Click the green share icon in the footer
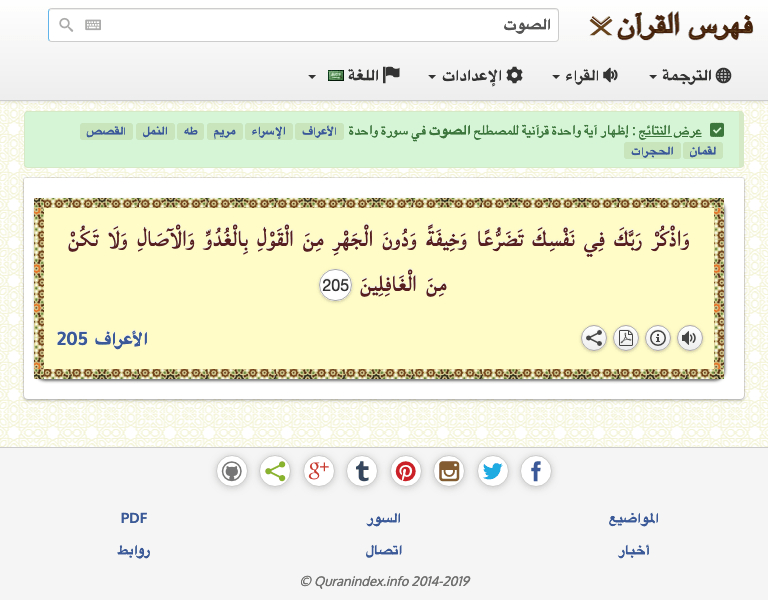768x600 pixels. pyautogui.click(x=275, y=472)
